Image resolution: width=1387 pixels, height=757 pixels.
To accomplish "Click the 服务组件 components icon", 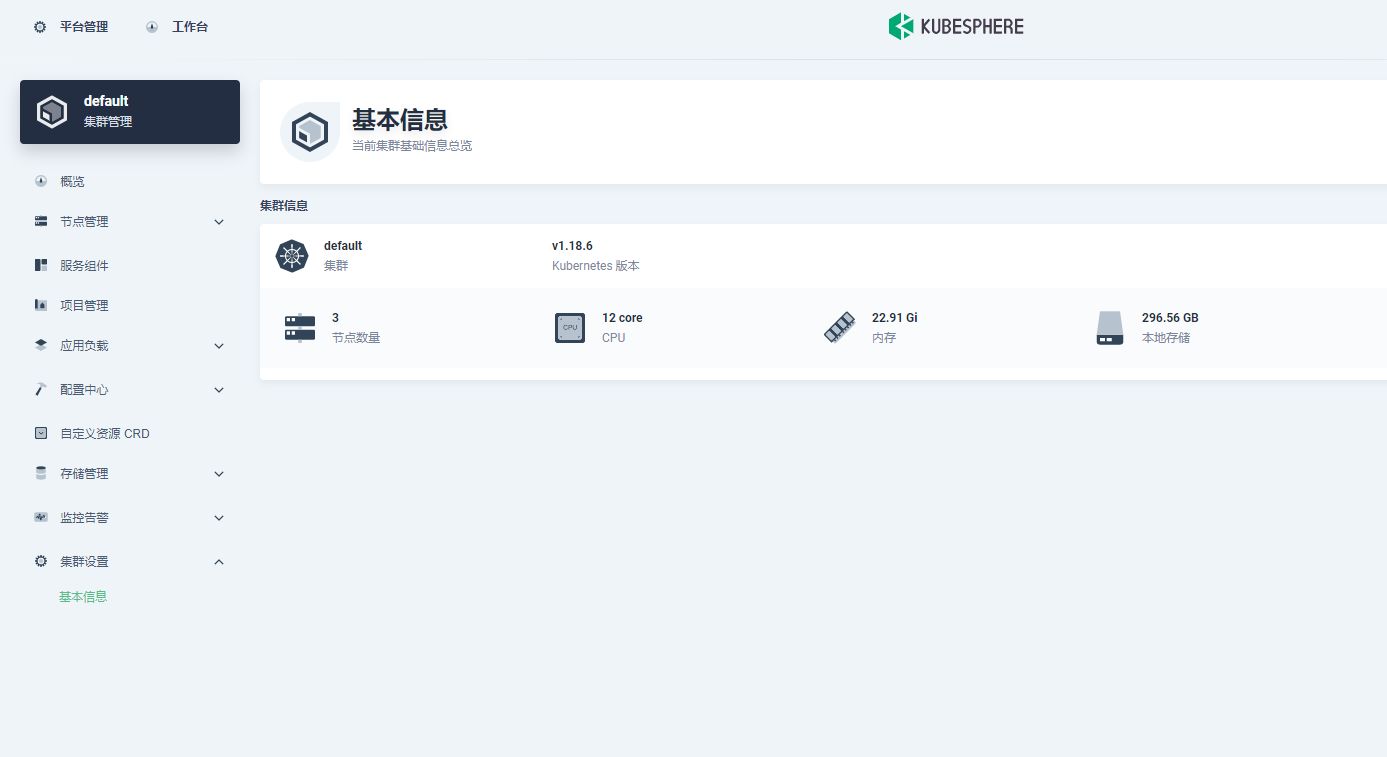I will coord(41,266).
